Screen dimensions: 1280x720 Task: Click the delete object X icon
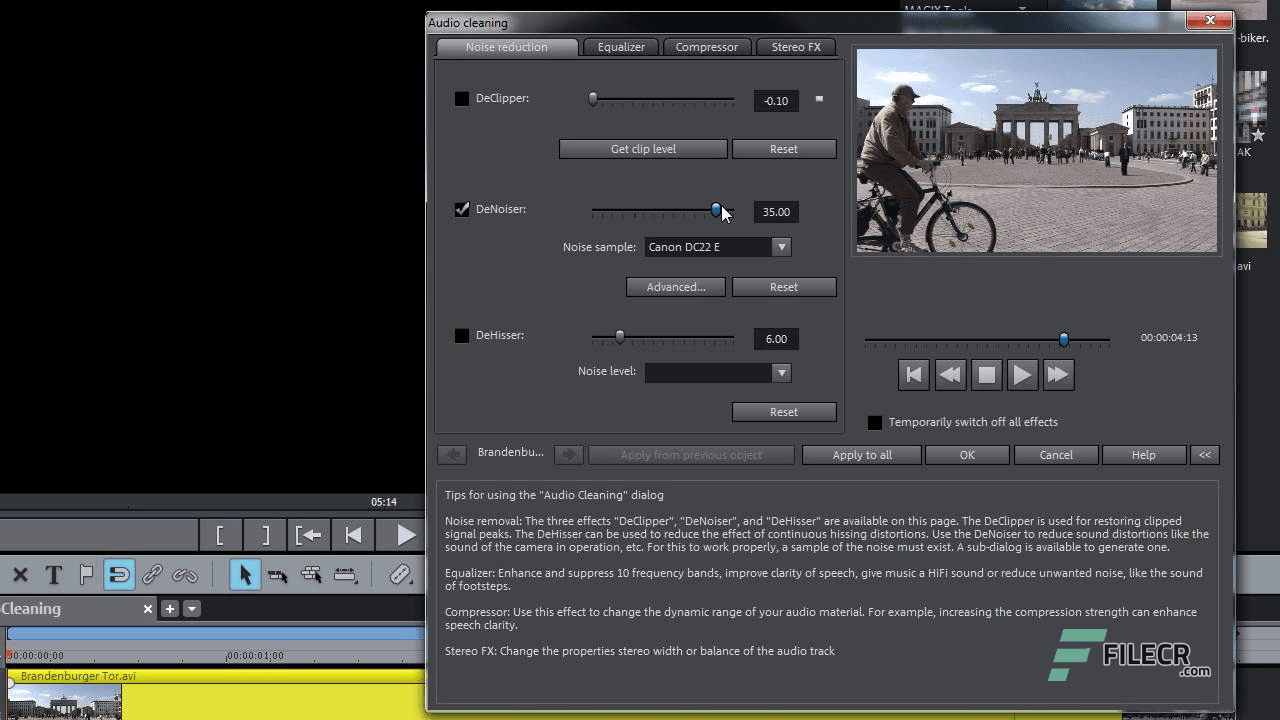20,575
